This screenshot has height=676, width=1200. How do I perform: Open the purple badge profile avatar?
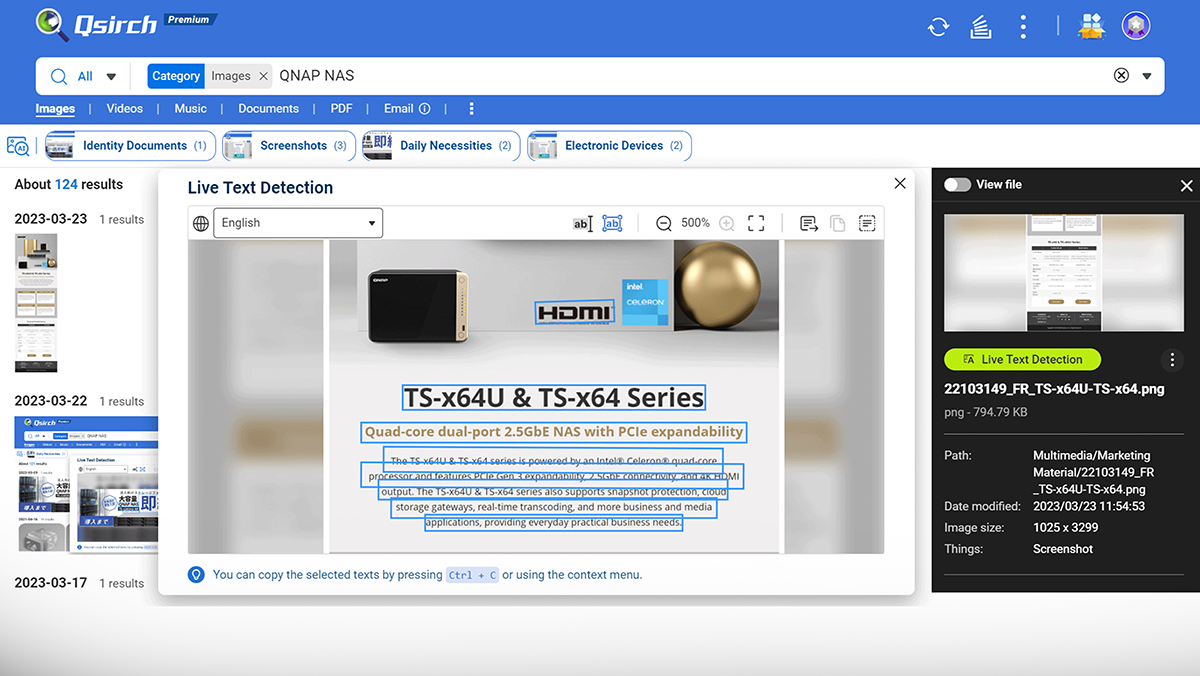click(1135, 26)
